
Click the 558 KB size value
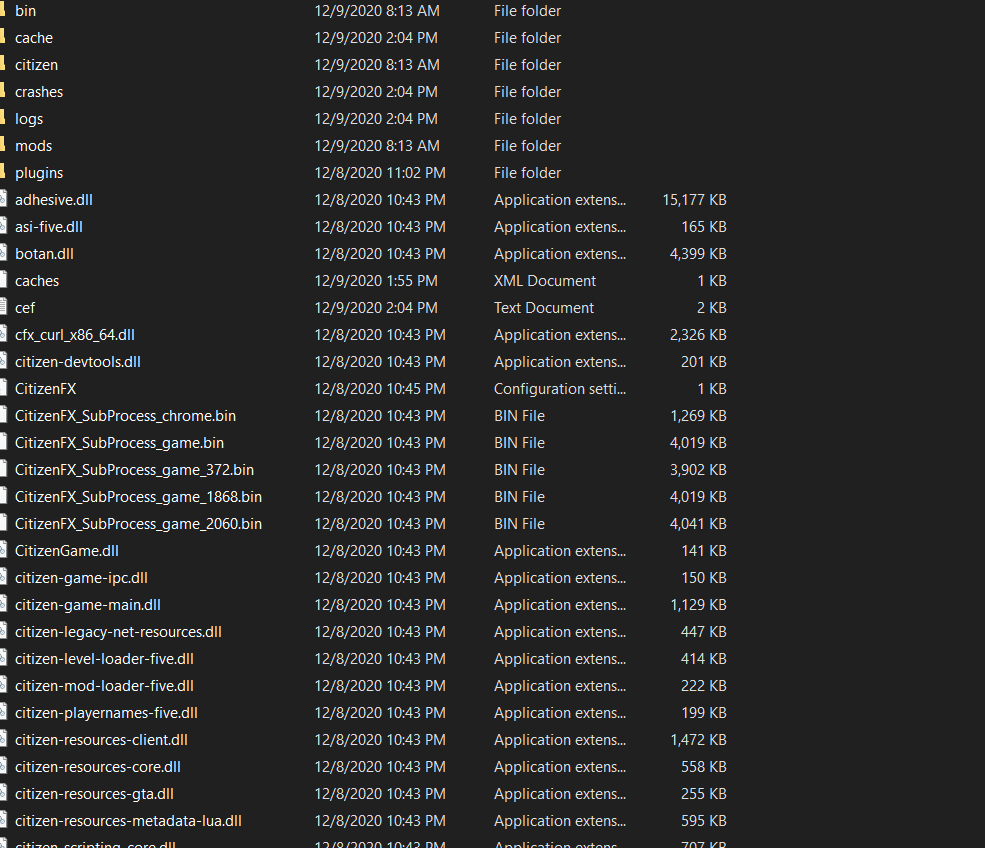[x=704, y=767]
